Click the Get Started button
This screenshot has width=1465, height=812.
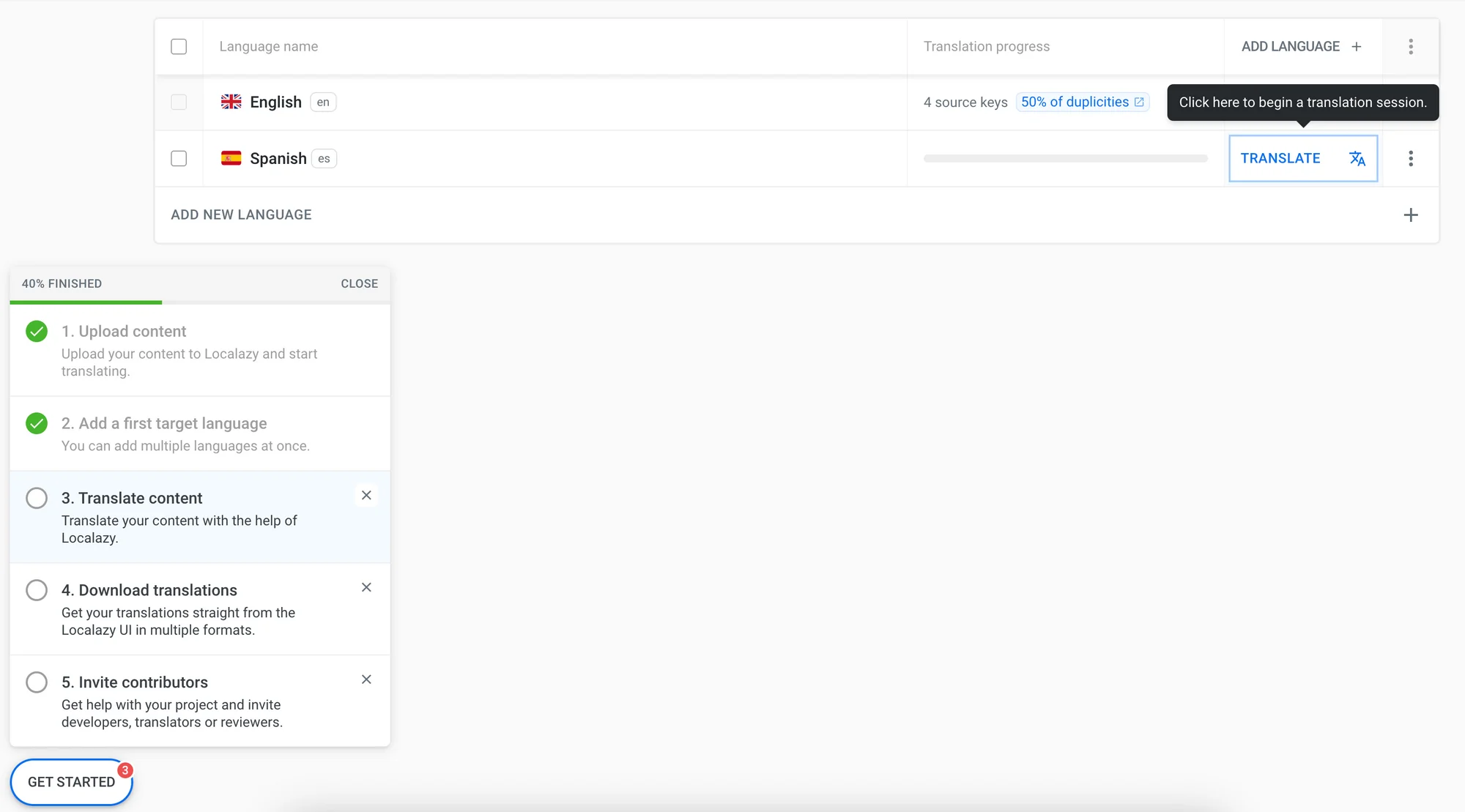tap(71, 782)
